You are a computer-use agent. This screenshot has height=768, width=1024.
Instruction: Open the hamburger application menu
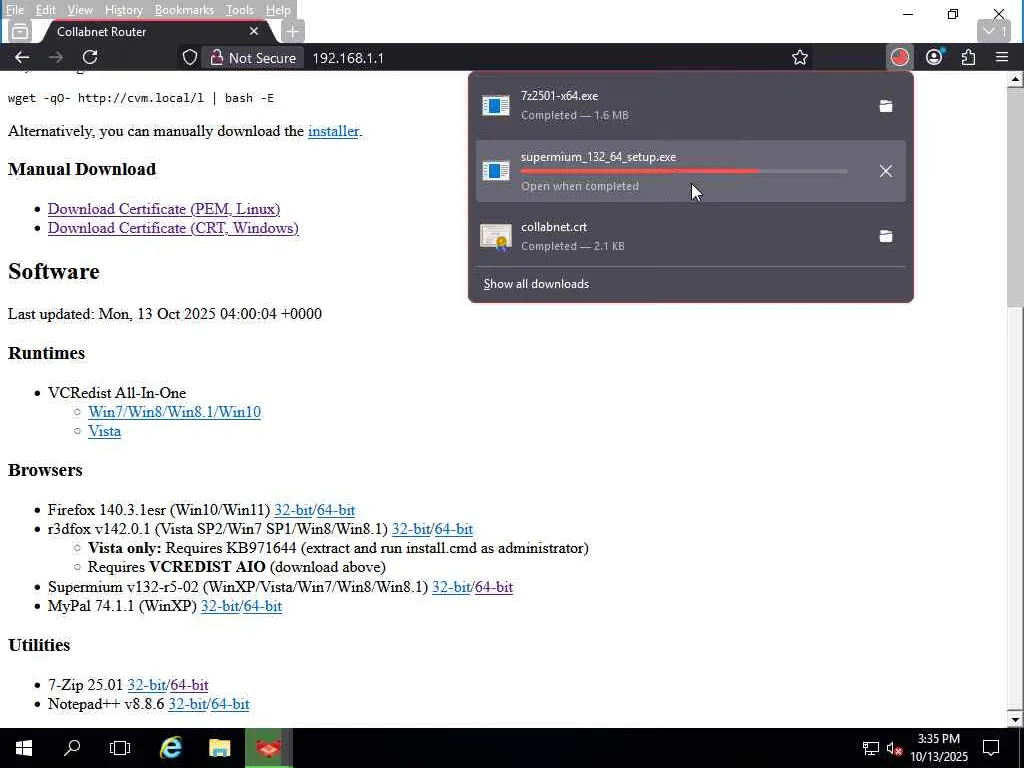point(1002,57)
